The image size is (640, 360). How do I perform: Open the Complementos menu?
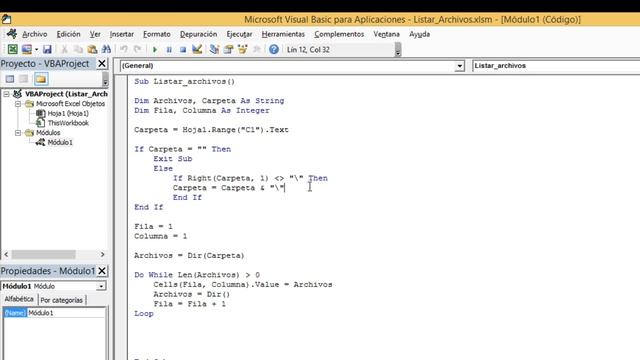[339, 34]
